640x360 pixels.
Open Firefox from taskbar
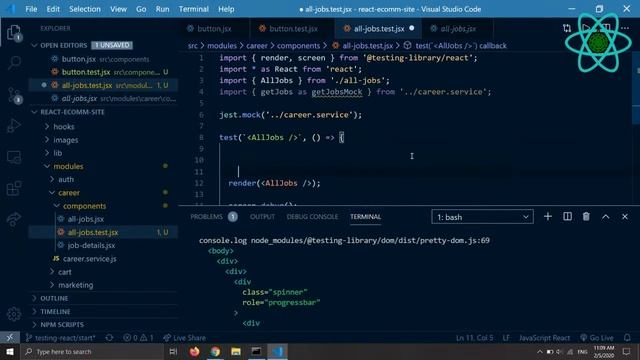(x=194, y=351)
